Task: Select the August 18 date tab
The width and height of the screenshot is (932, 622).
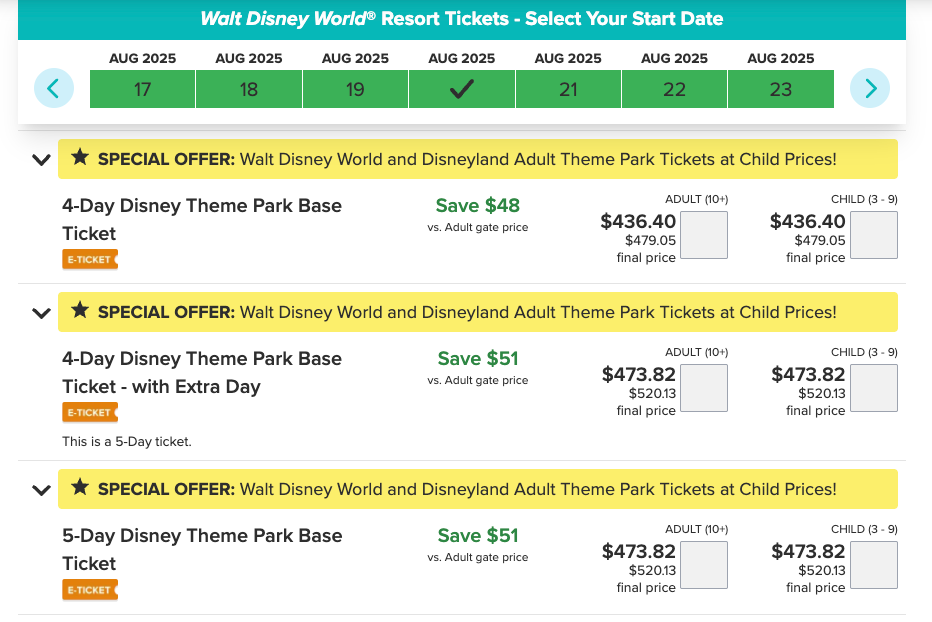Action: pos(248,88)
